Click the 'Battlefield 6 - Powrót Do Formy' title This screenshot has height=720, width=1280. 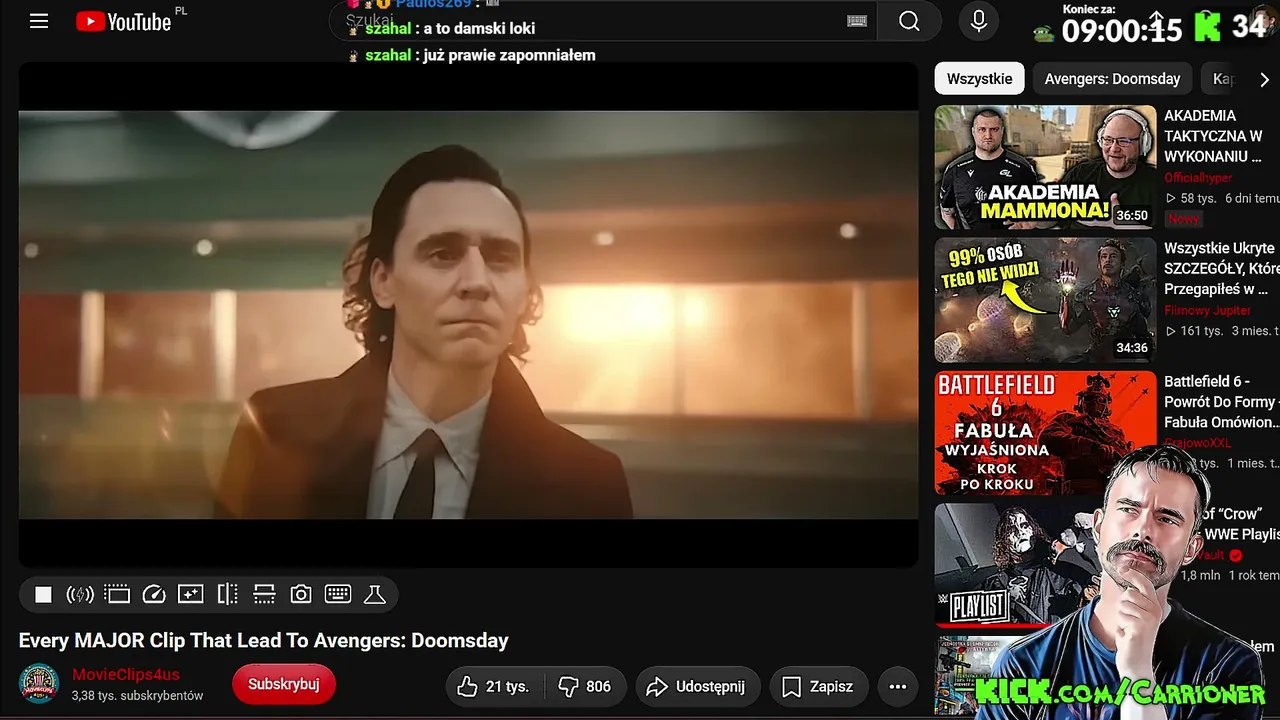pos(1221,402)
